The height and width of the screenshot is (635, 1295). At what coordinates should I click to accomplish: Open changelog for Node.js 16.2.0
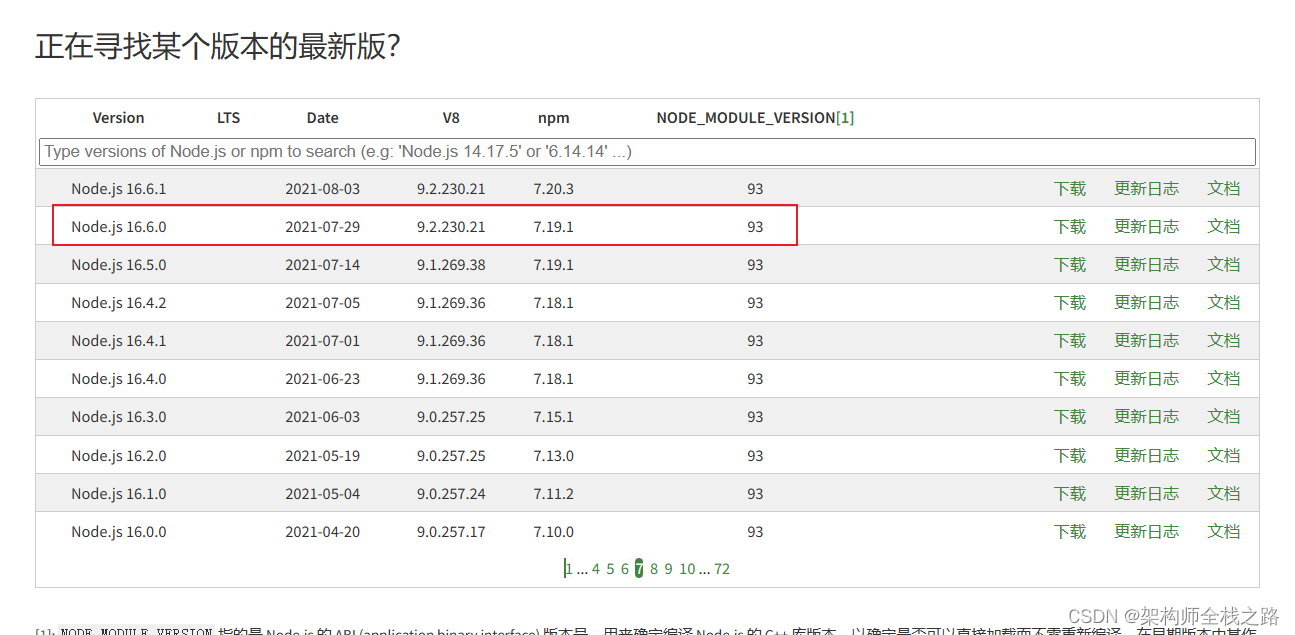tap(1146, 456)
